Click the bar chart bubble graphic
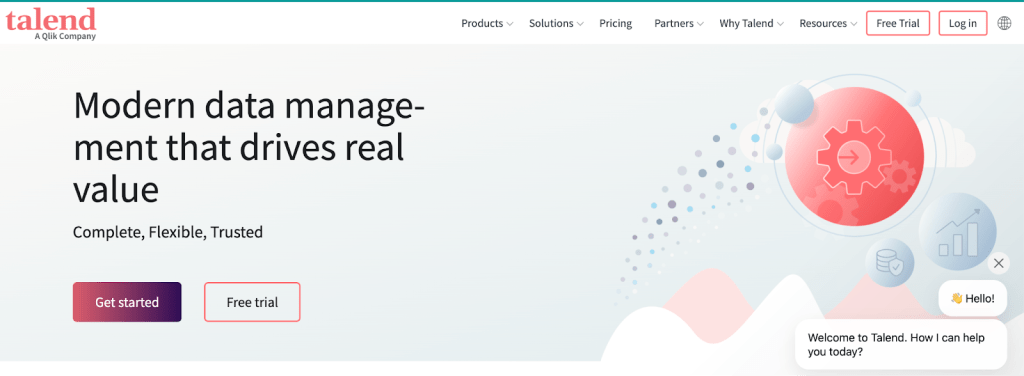The width and height of the screenshot is (1024, 376). tap(957, 232)
